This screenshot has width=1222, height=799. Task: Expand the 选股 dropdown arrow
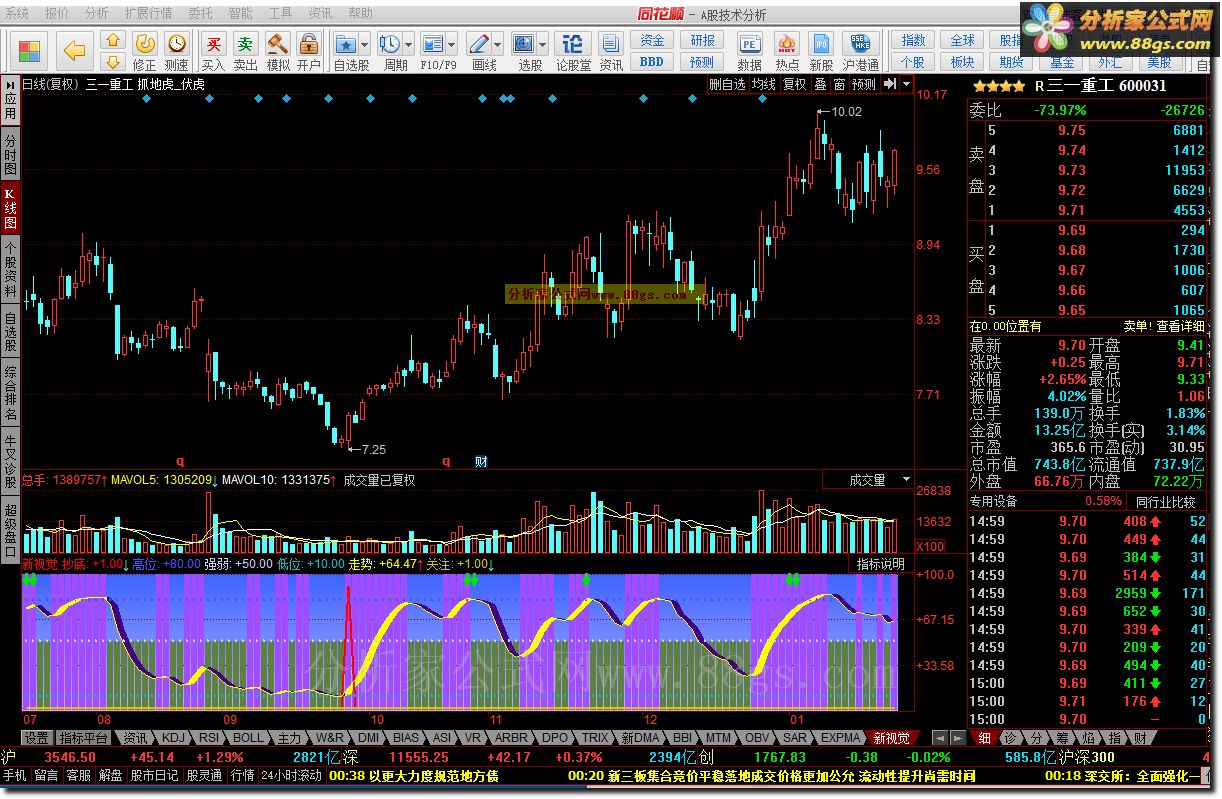click(543, 44)
